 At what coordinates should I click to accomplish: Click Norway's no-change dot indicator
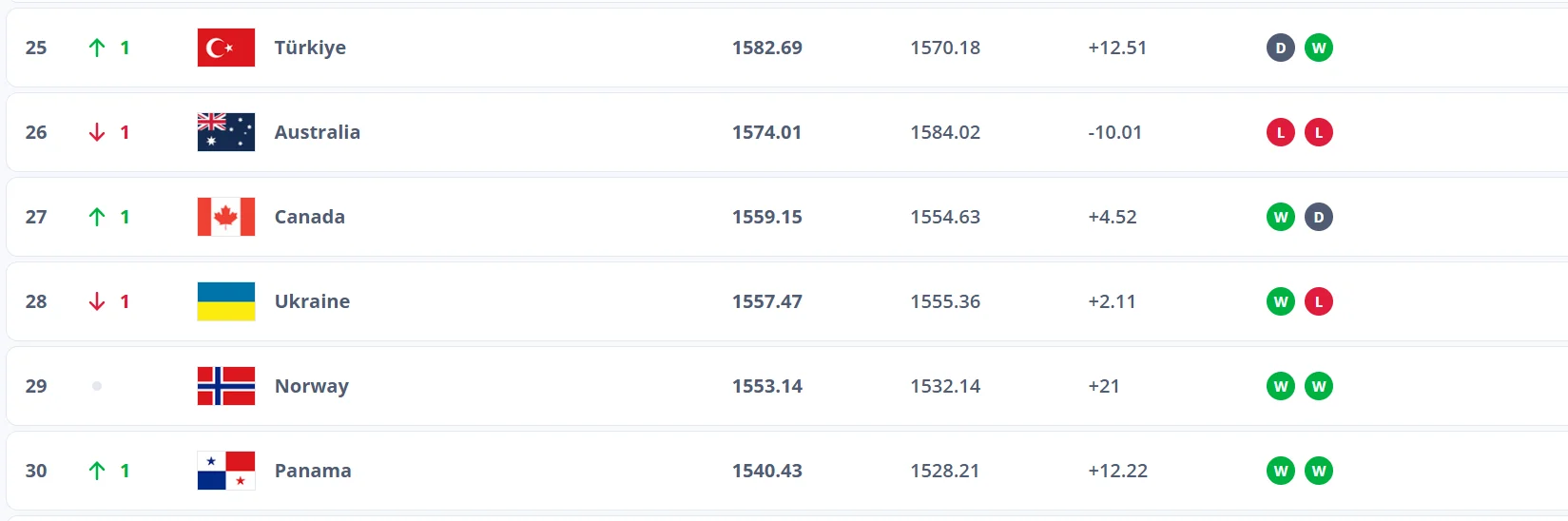(x=97, y=386)
